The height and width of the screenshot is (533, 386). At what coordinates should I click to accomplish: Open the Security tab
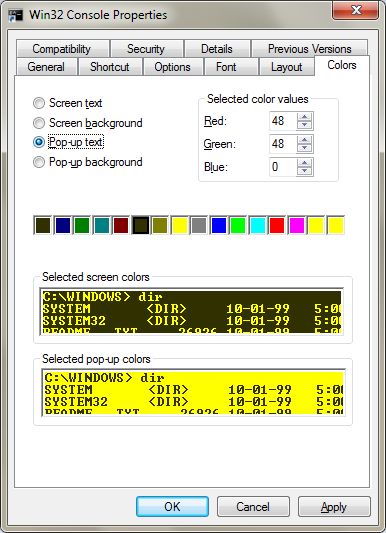(x=146, y=49)
